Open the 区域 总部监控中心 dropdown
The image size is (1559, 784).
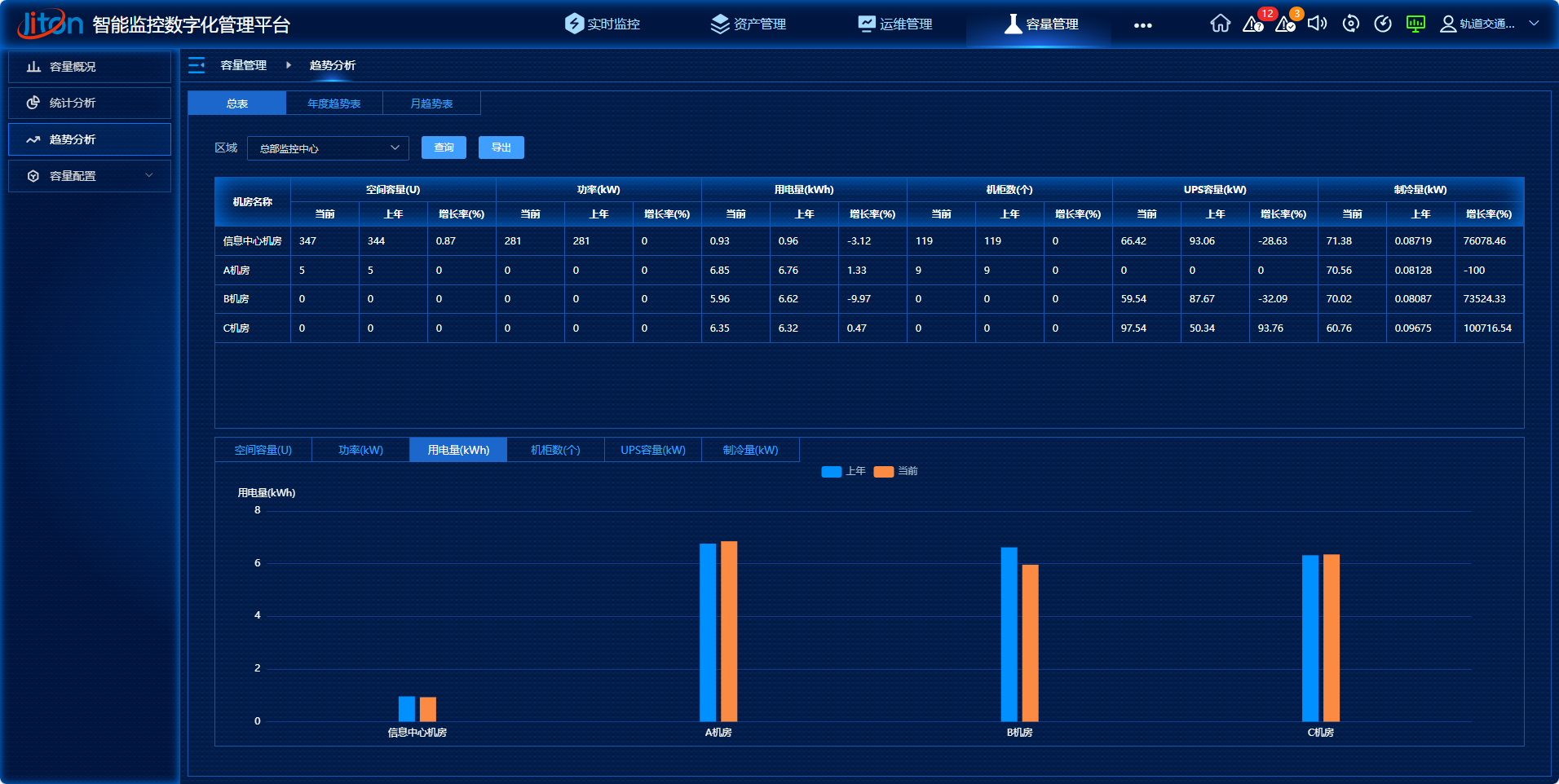(x=328, y=148)
